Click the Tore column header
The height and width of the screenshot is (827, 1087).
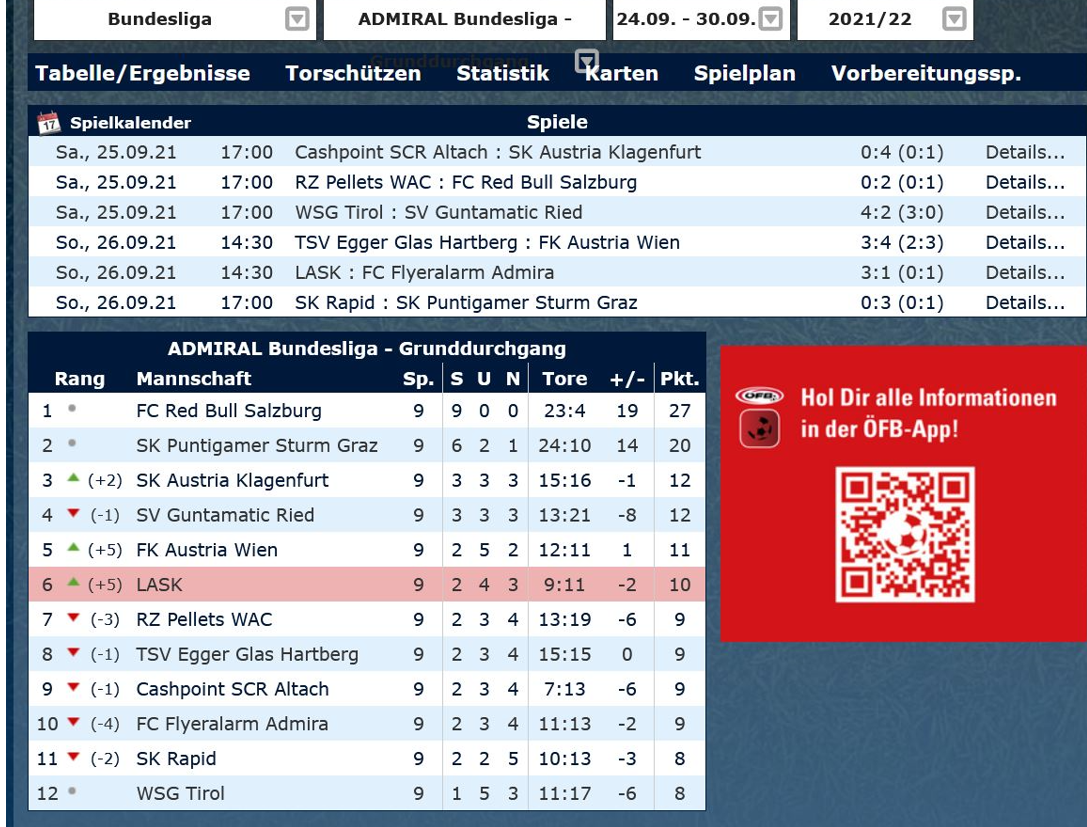click(564, 378)
